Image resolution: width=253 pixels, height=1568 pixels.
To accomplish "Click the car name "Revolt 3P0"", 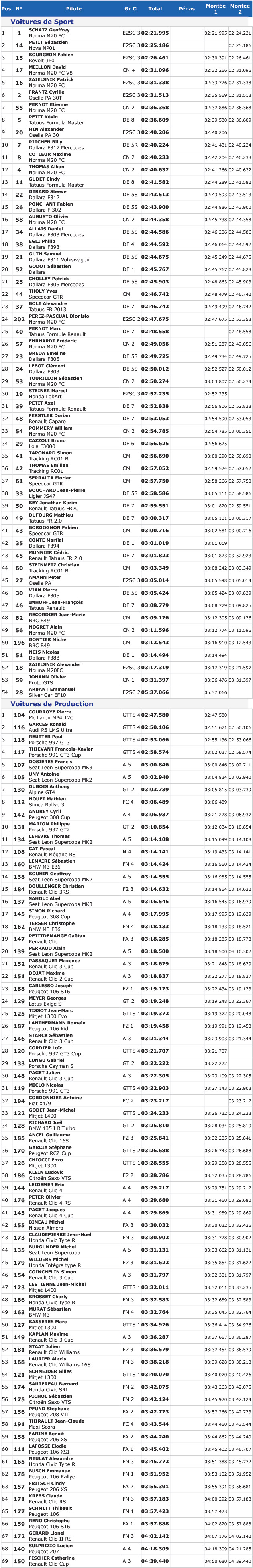I will tap(41, 61).
